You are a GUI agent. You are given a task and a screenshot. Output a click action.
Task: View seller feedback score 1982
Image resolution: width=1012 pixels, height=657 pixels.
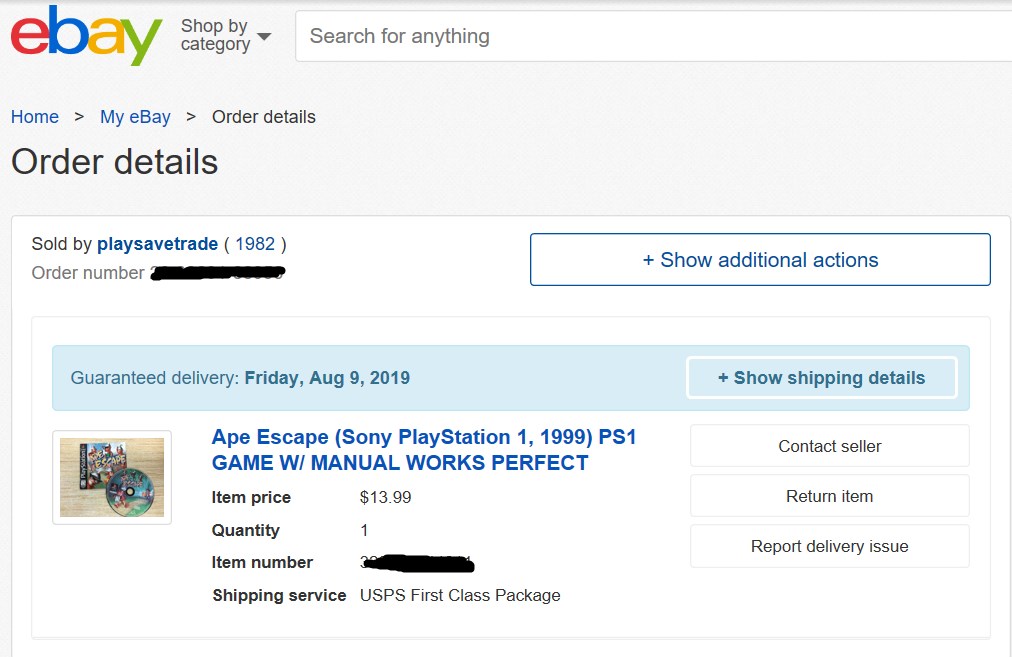pyautogui.click(x=255, y=244)
